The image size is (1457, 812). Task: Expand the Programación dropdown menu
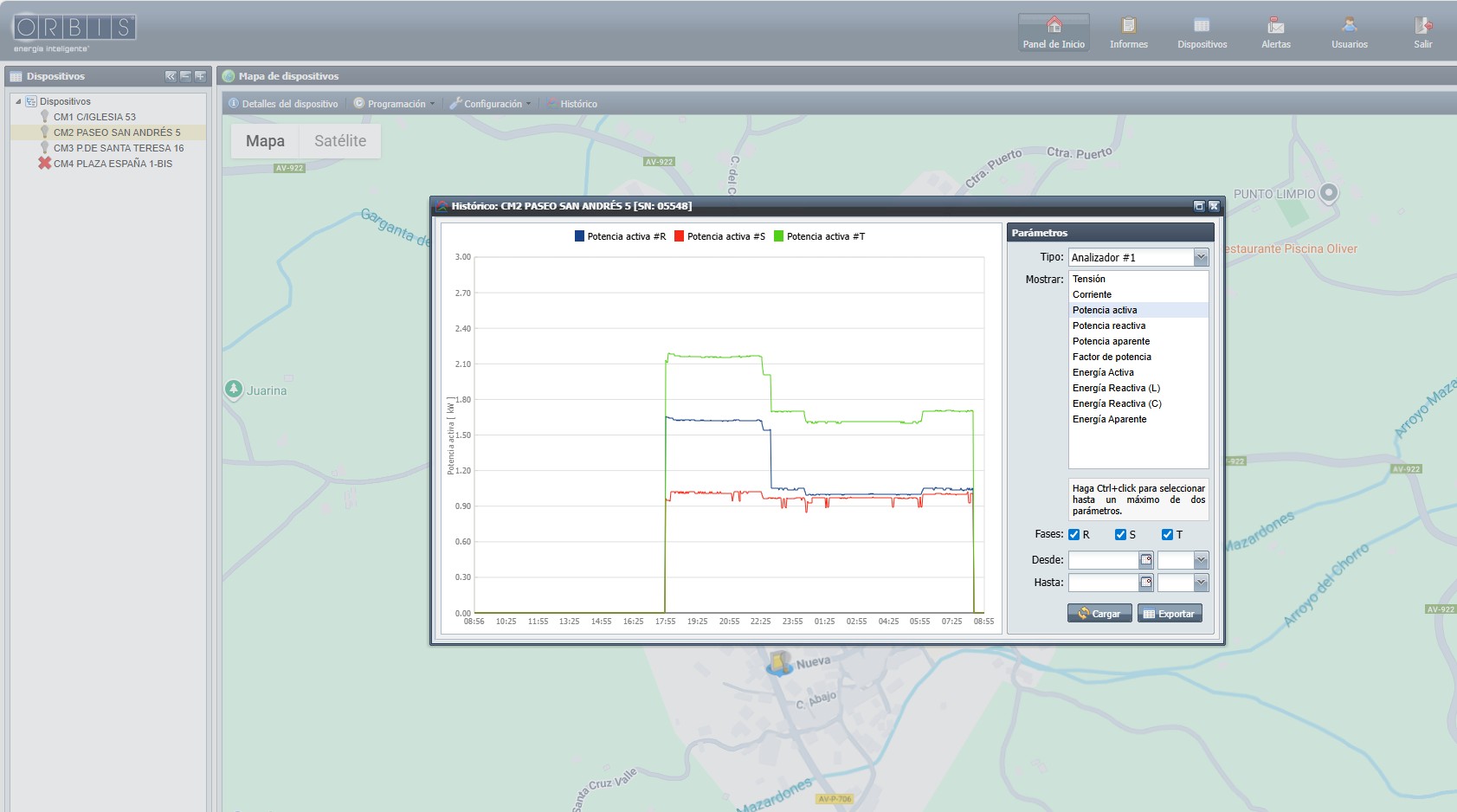tap(396, 104)
